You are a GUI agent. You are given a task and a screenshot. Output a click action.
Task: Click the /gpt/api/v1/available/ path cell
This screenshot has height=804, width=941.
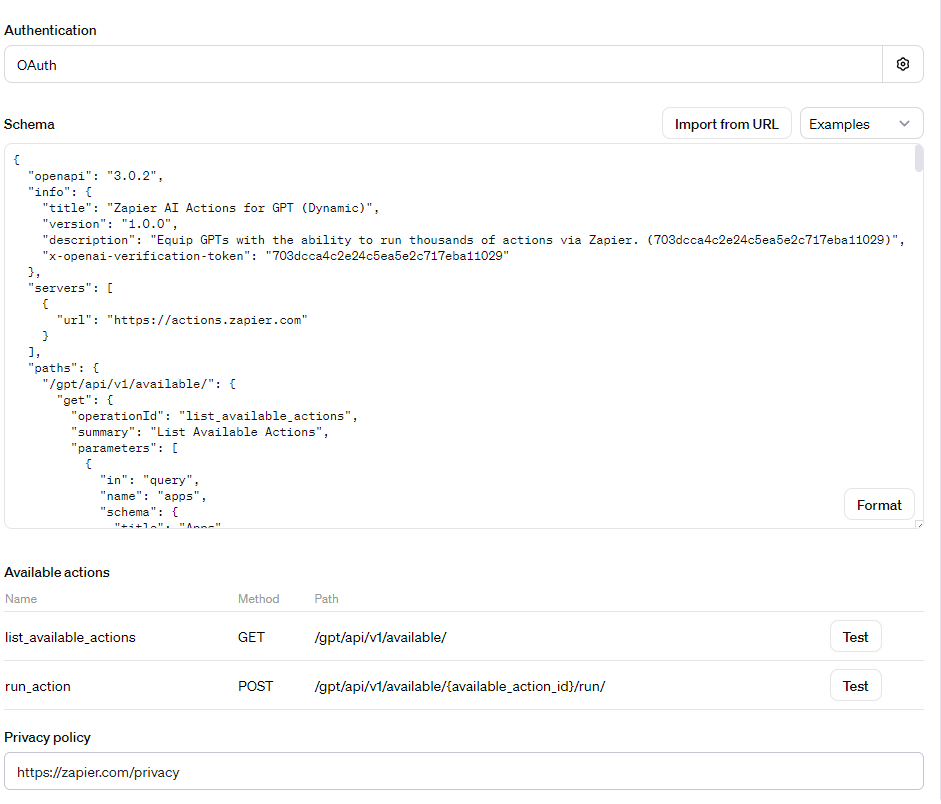380,637
